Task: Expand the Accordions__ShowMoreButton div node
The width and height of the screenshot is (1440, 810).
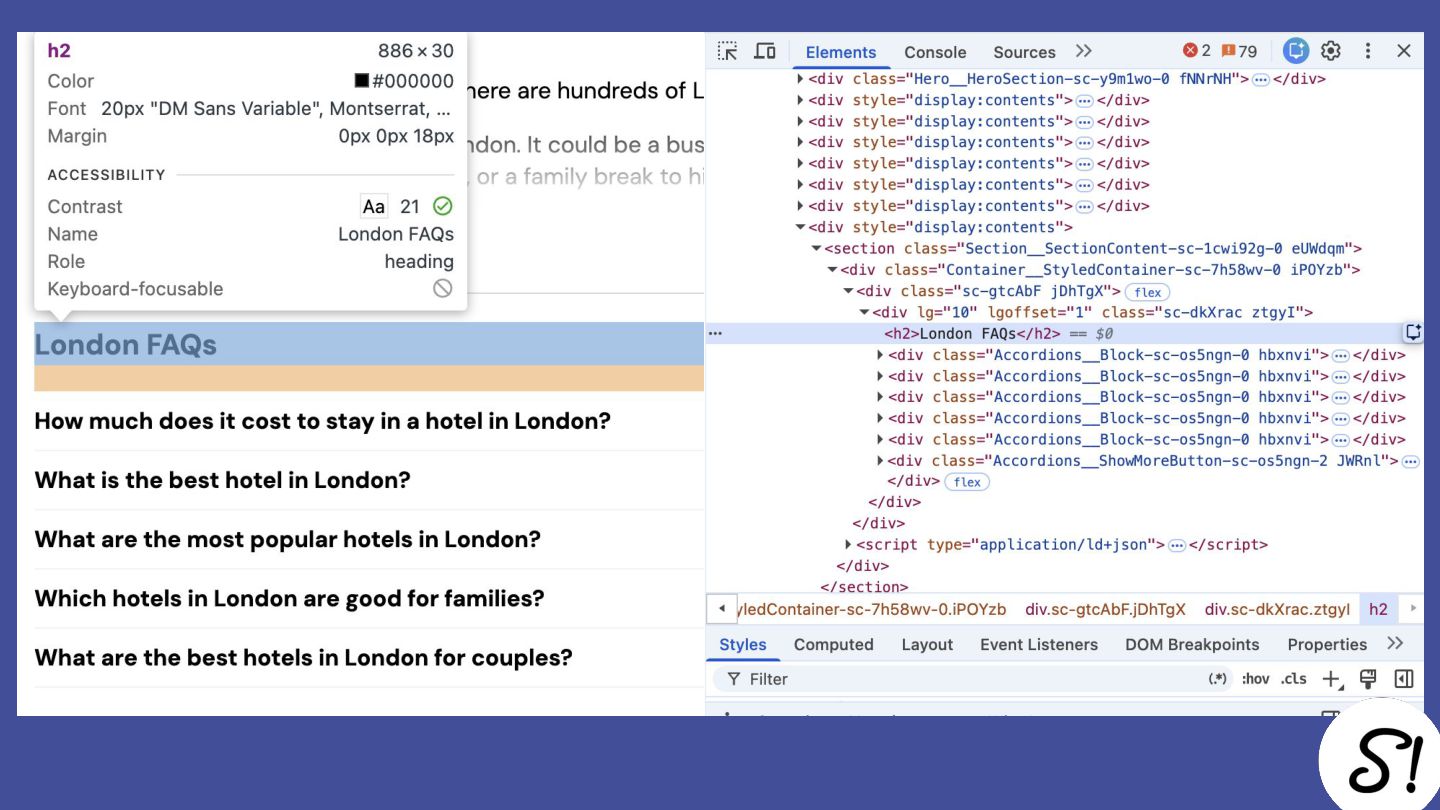Action: 880,461
